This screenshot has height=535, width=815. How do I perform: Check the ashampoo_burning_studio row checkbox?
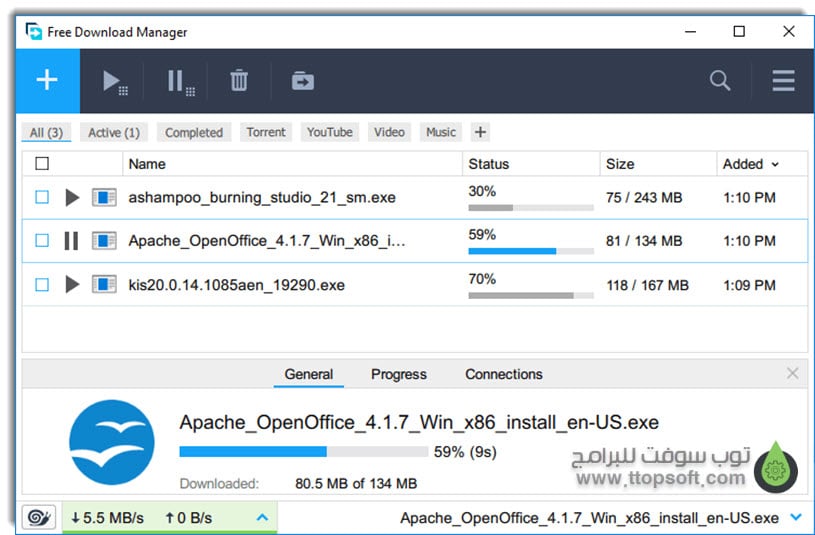42,198
